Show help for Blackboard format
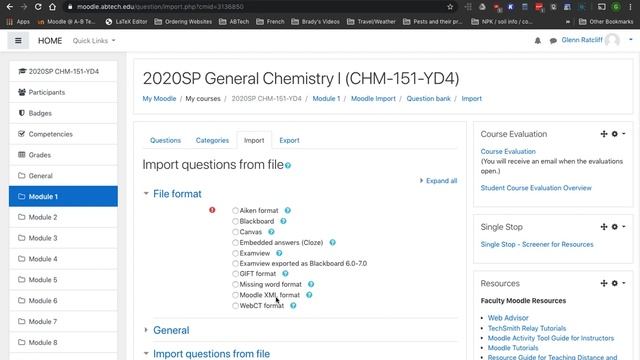Viewport: 640px width, 360px height. pos(283,221)
